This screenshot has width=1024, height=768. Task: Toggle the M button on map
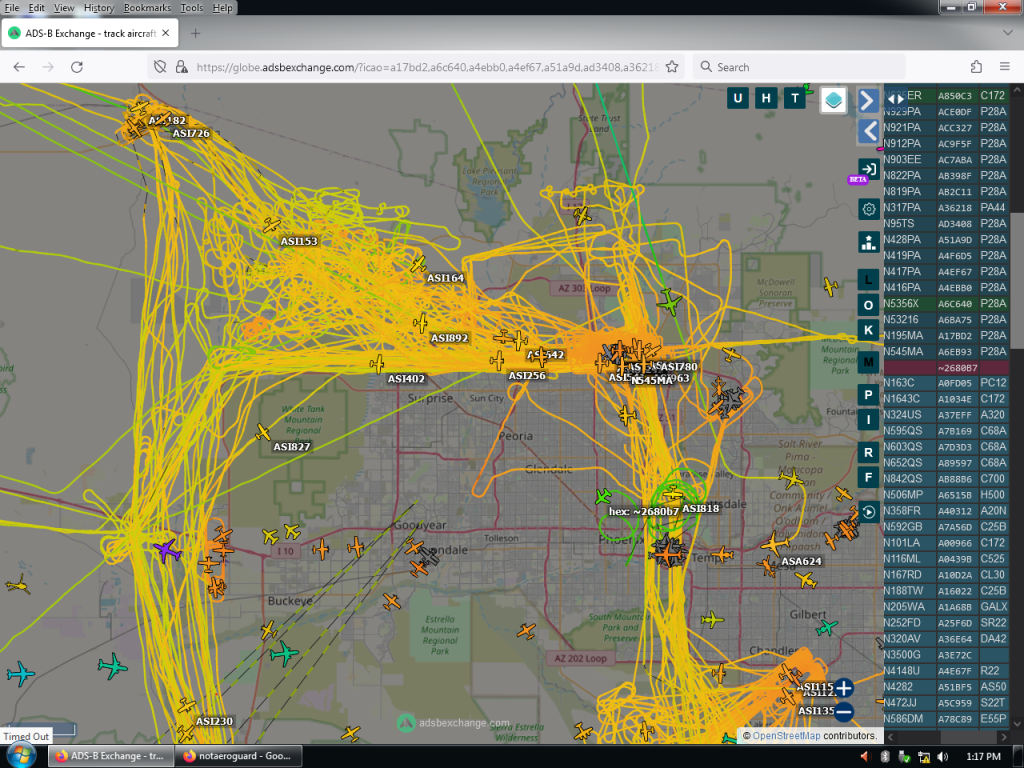[x=868, y=362]
